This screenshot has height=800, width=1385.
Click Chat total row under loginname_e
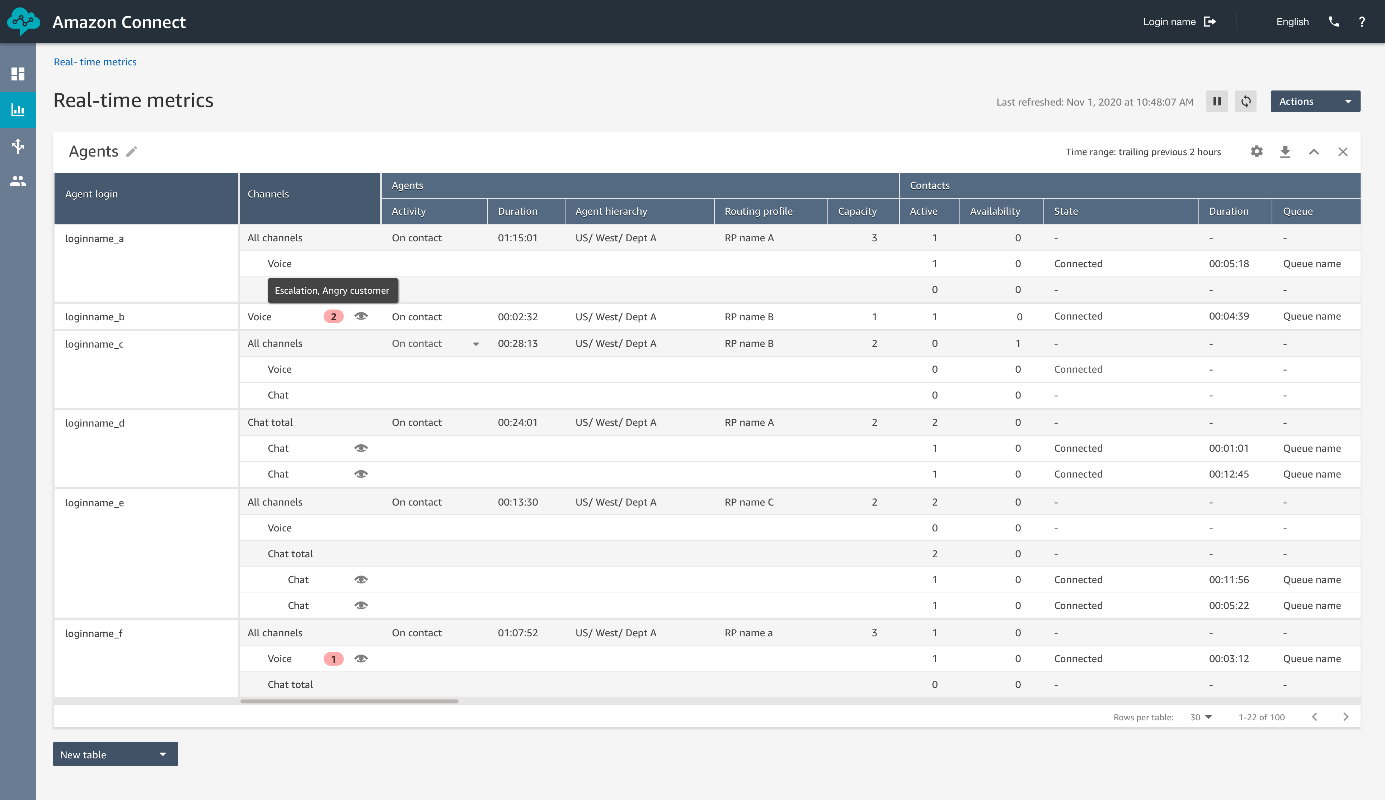pos(800,553)
